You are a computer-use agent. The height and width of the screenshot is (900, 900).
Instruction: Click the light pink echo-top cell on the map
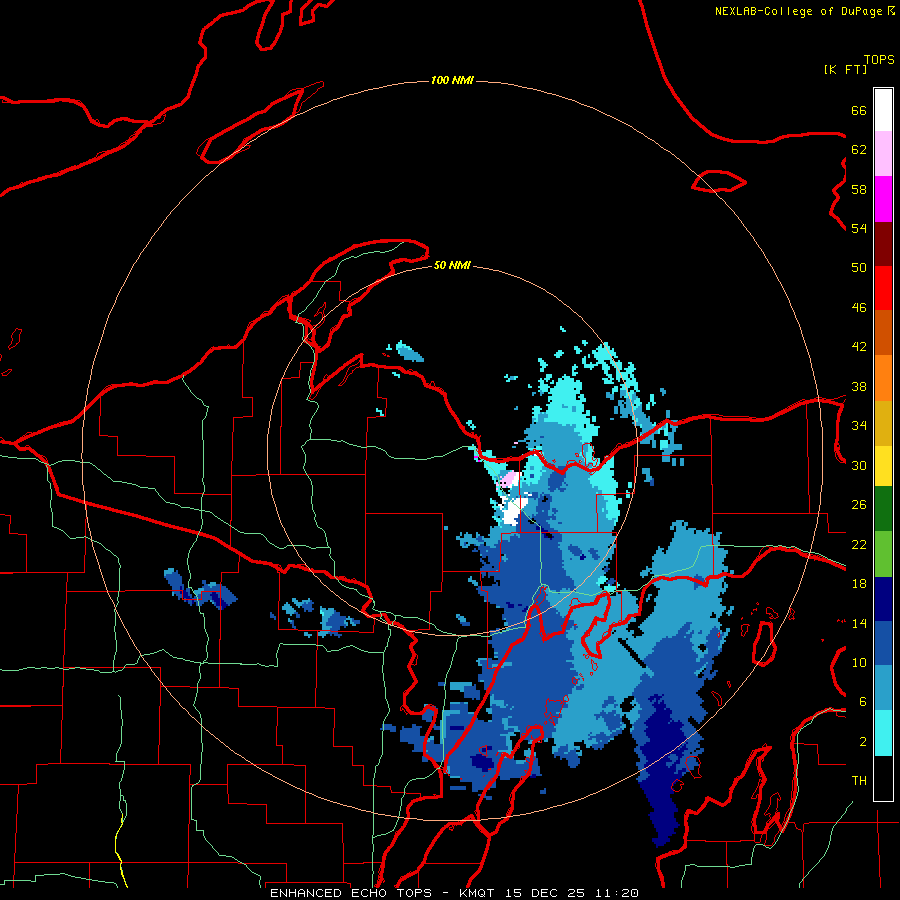[x=510, y=480]
